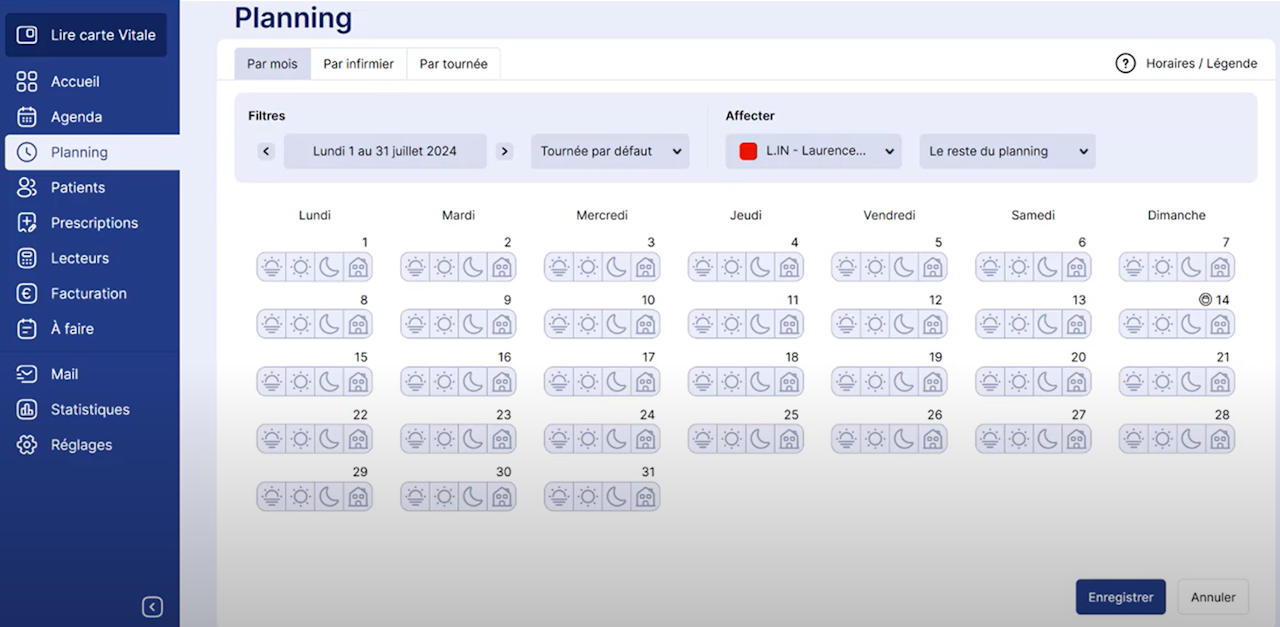
Task: Click the Annuler button
Action: pyautogui.click(x=1213, y=597)
